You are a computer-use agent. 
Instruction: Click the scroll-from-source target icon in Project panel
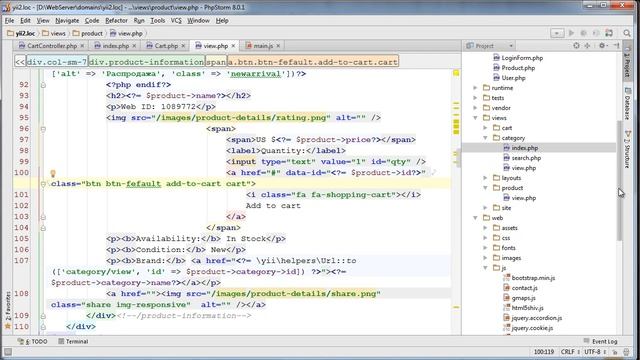(576, 46)
